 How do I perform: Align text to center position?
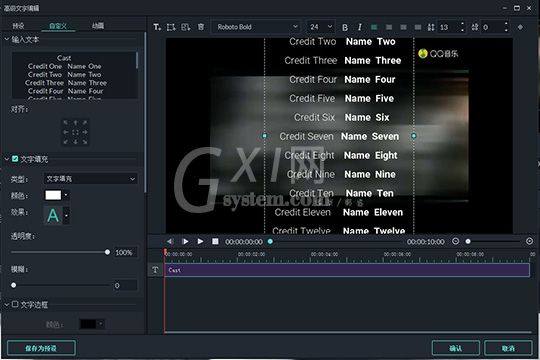coord(75,132)
